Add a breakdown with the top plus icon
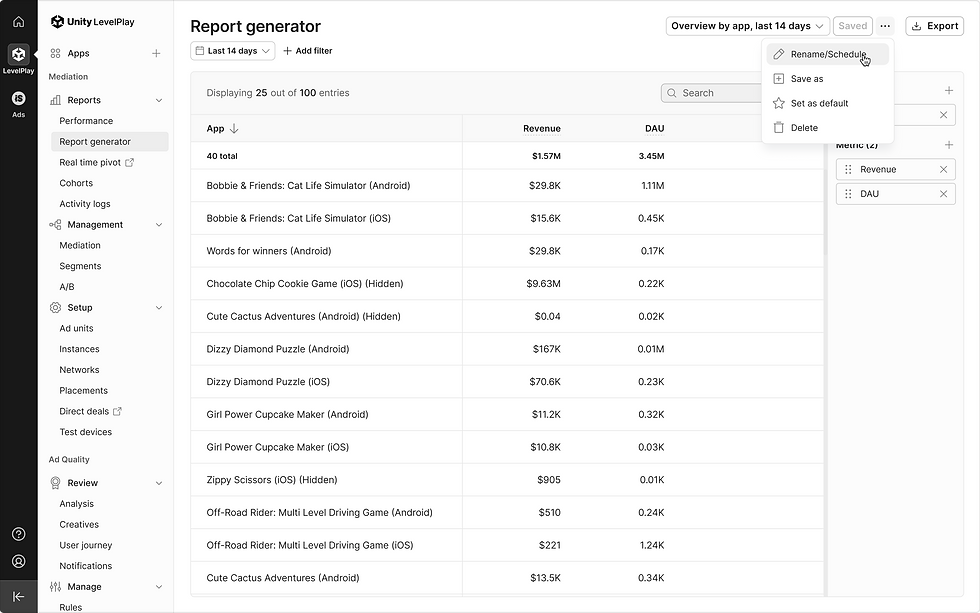This screenshot has width=980, height=613. pyautogui.click(x=949, y=91)
